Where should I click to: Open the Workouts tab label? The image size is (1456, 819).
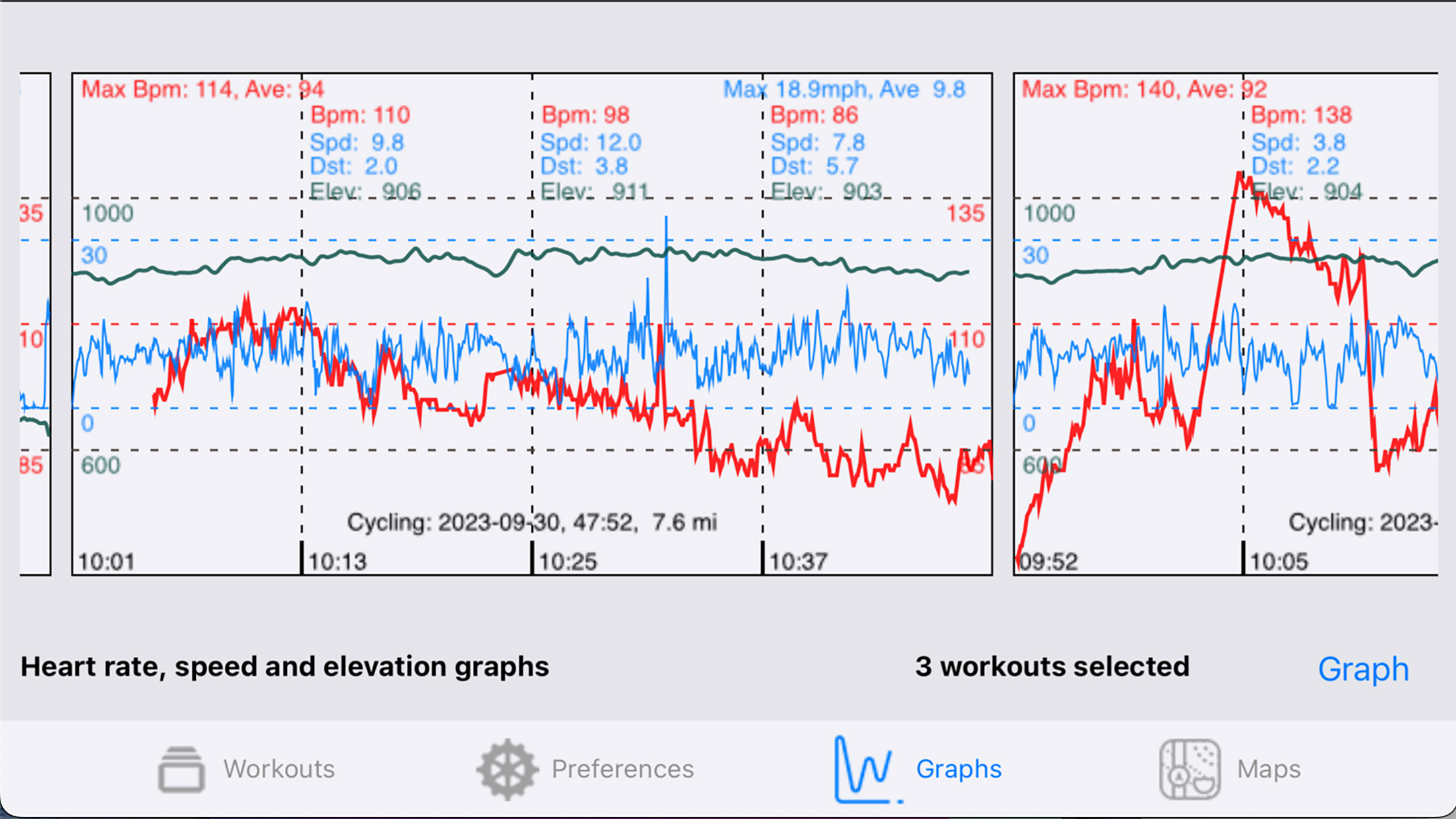click(x=279, y=769)
